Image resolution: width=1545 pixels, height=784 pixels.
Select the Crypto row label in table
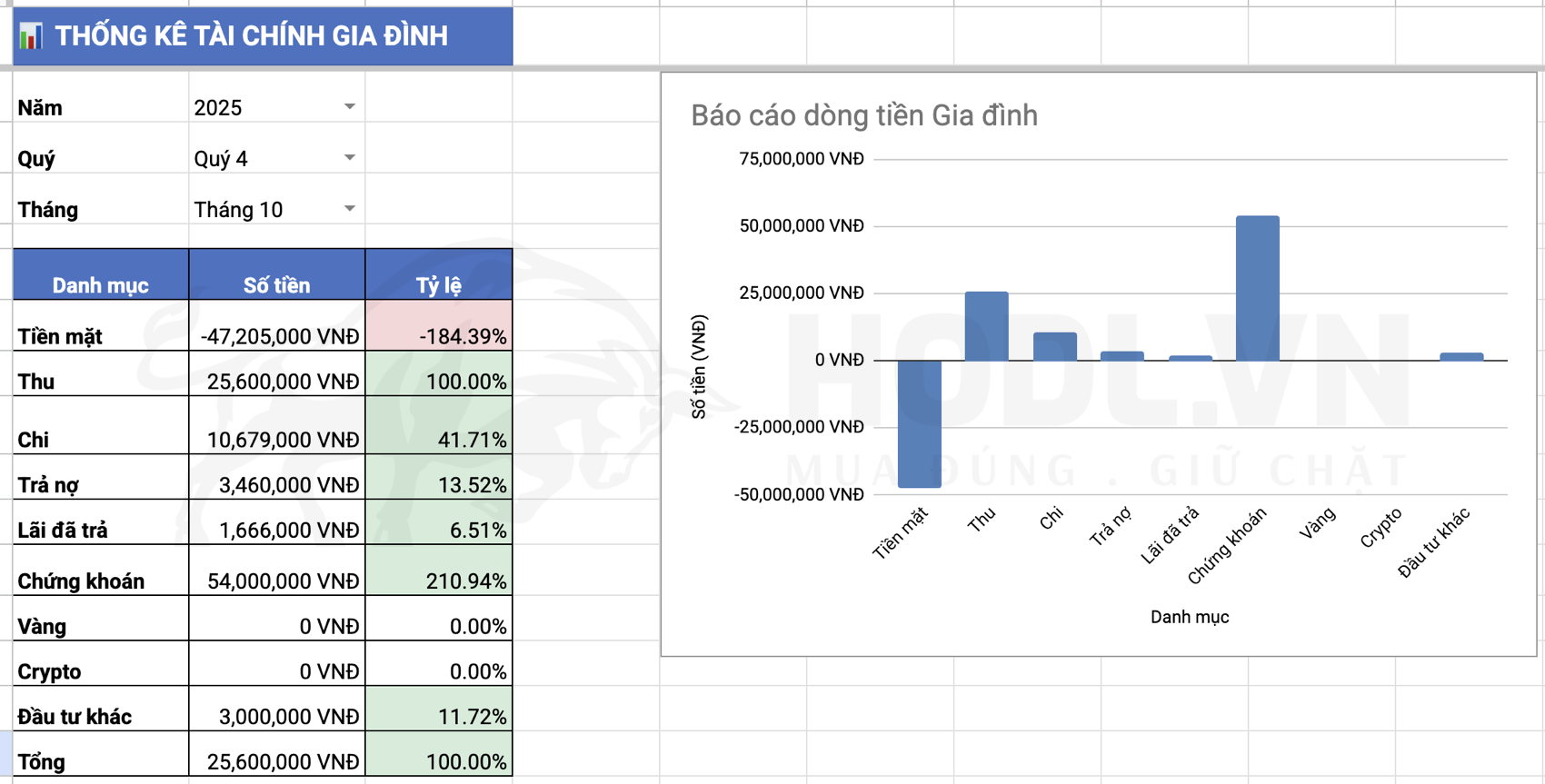coord(100,671)
